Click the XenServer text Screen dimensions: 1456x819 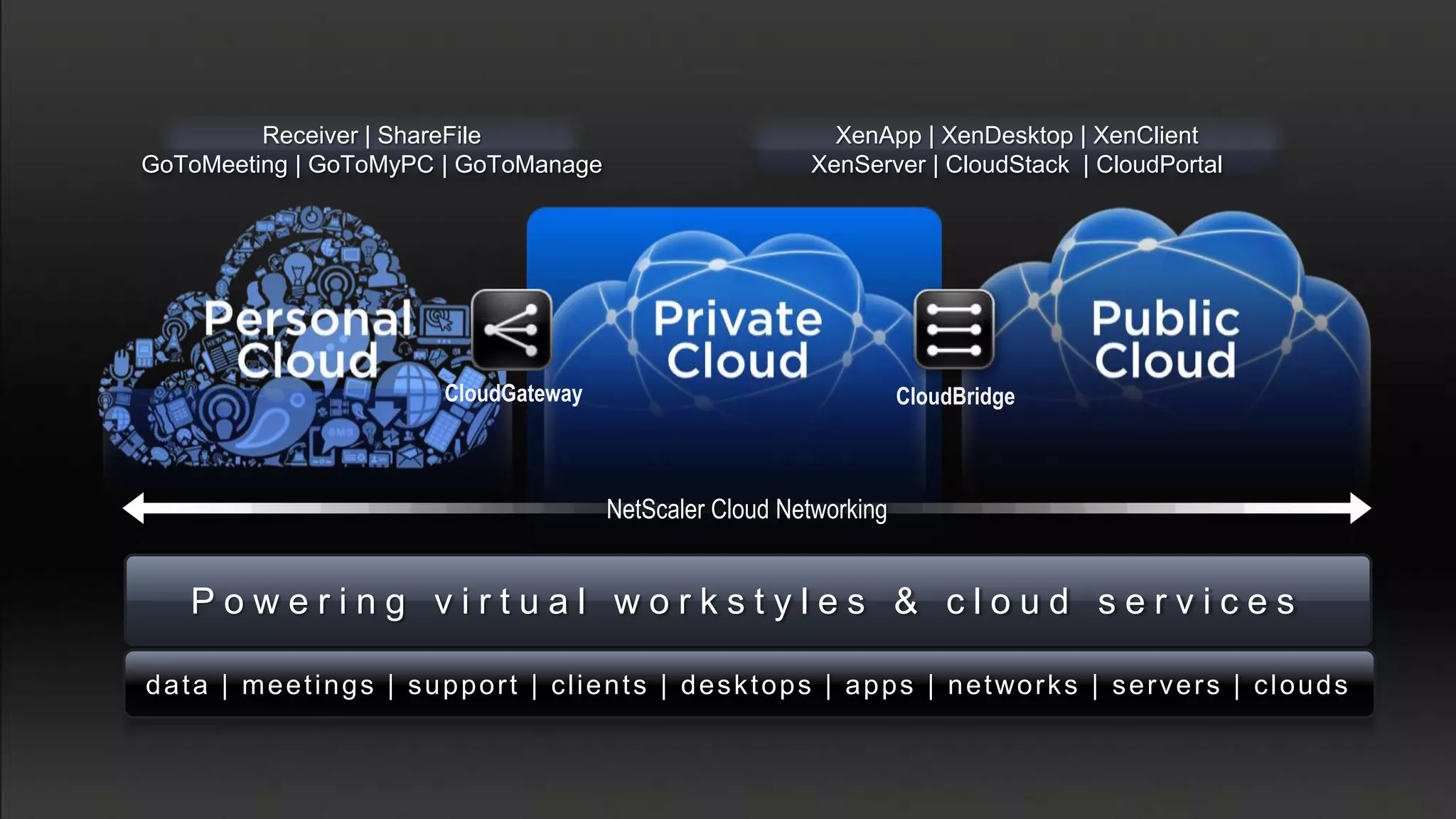click(x=868, y=165)
